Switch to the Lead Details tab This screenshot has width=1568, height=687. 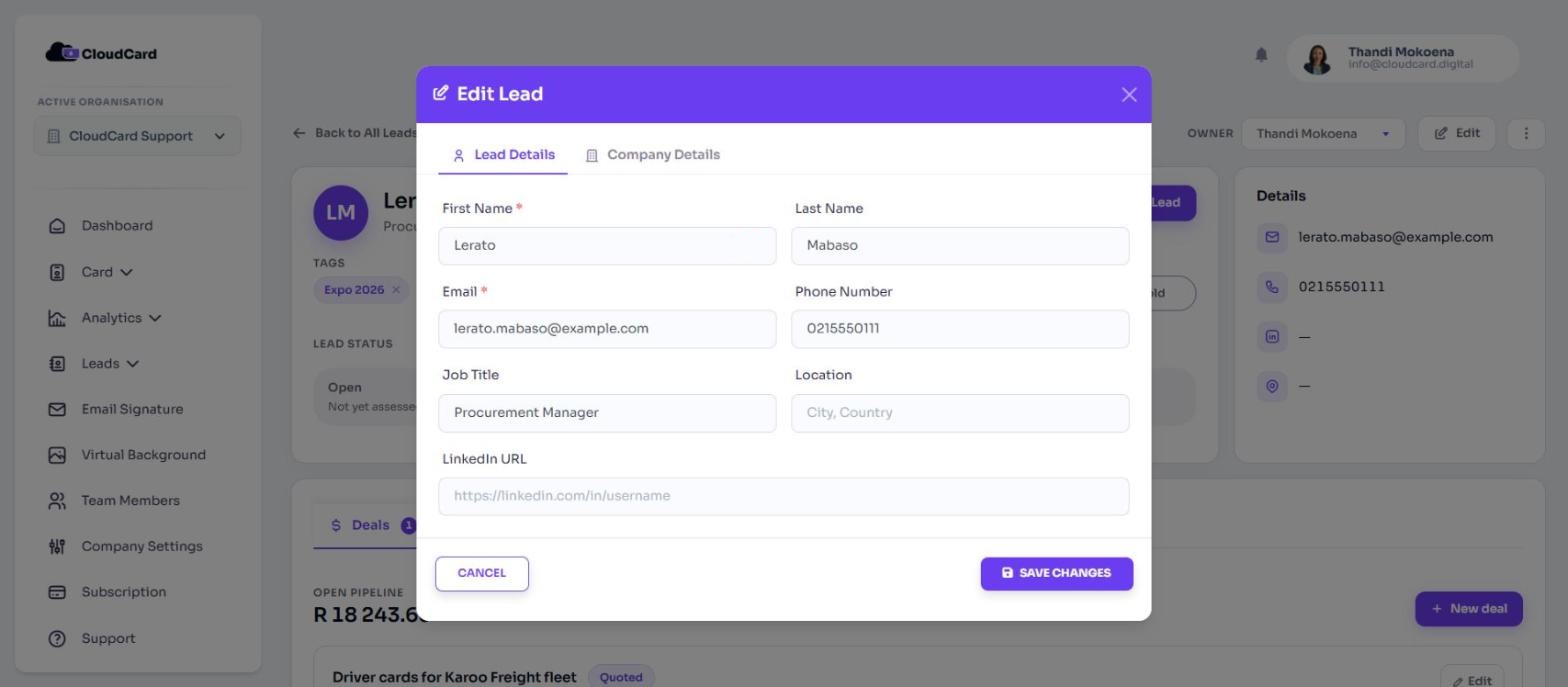503,155
